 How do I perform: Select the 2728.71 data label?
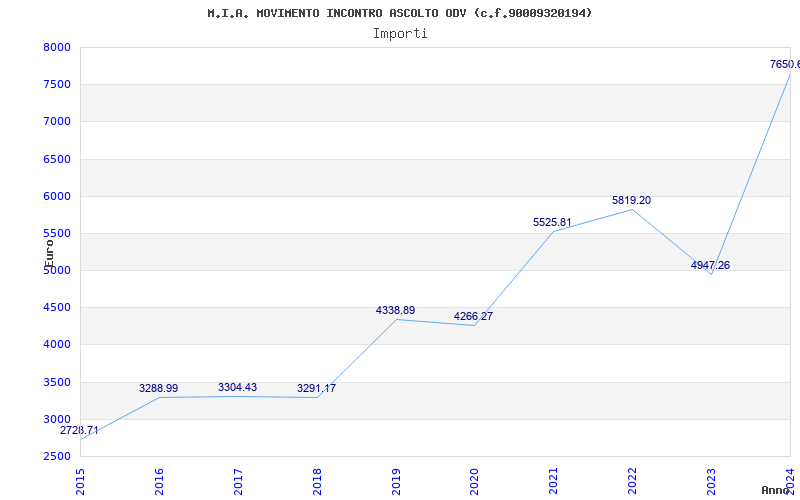coord(79,430)
